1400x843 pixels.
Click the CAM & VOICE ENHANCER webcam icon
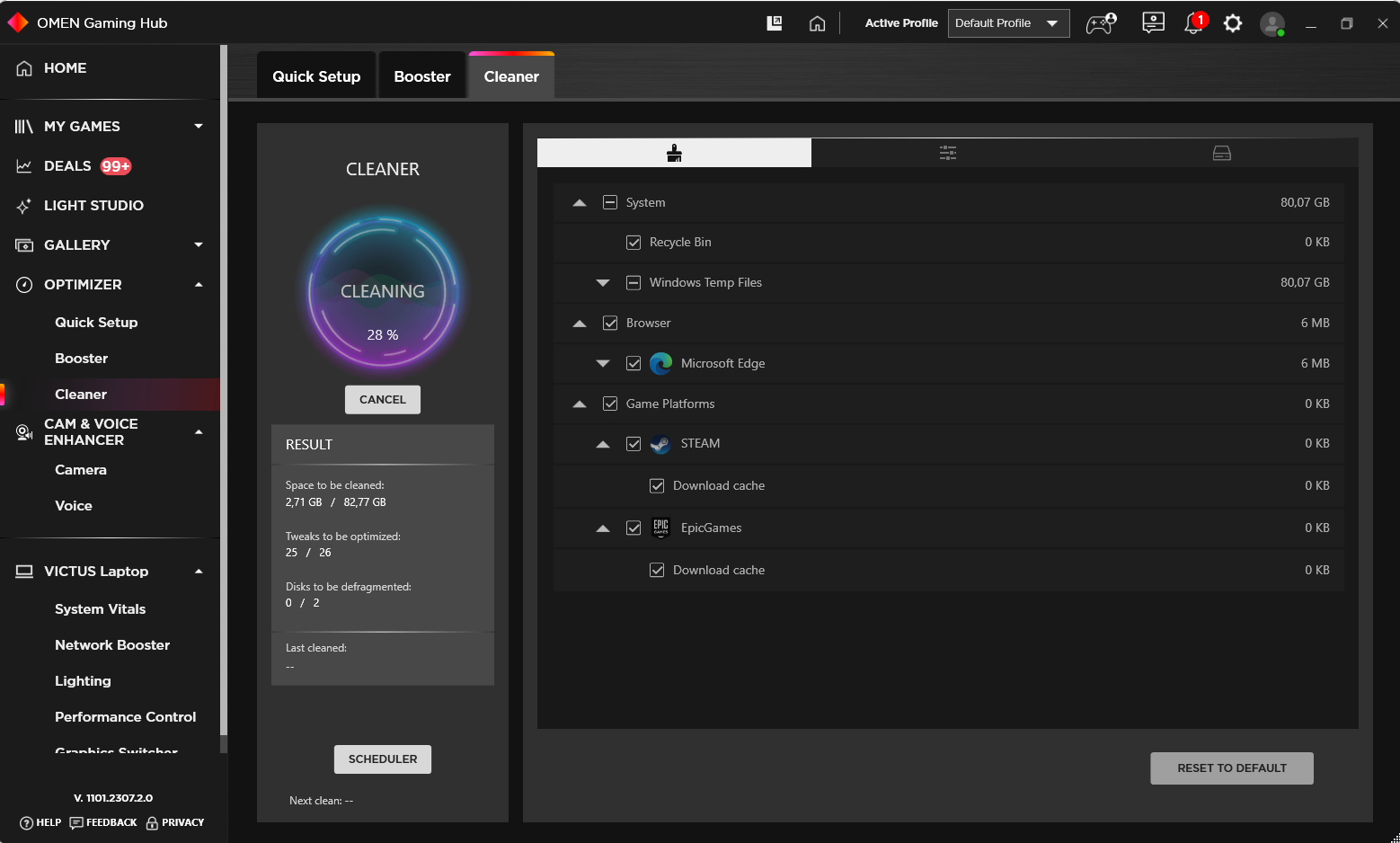tap(24, 432)
